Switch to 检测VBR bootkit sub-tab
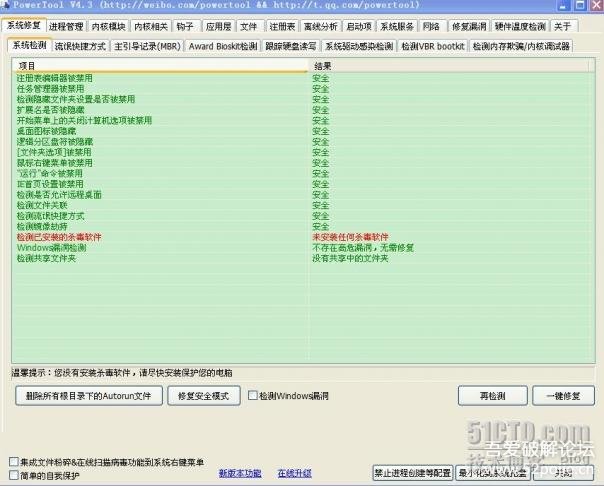Viewport: 604px width, 486px height. click(x=433, y=46)
